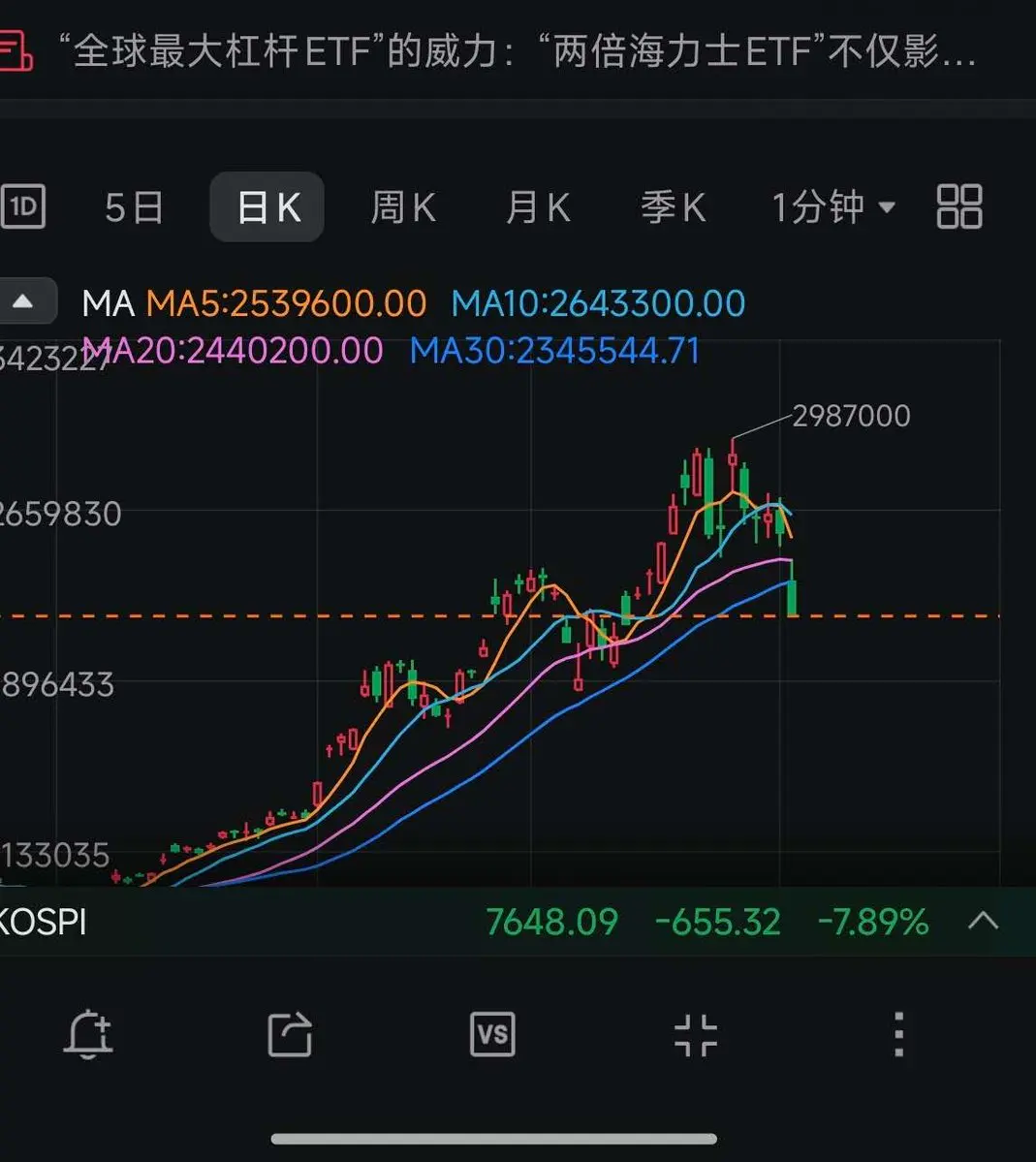Tap the MA20:2440200.00 indicator value
Screen dimensions: 1036x1162
[233, 350]
